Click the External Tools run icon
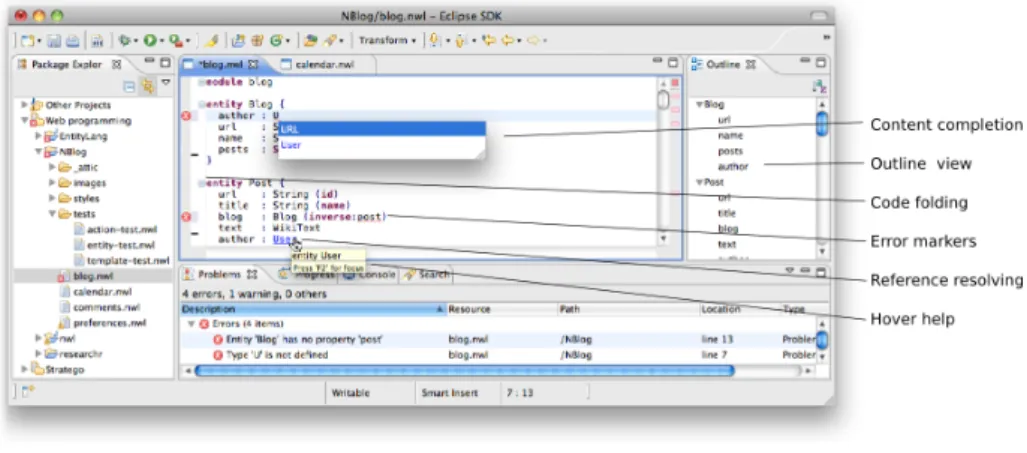Image resolution: width=1027 pixels, height=453 pixels. [175, 41]
